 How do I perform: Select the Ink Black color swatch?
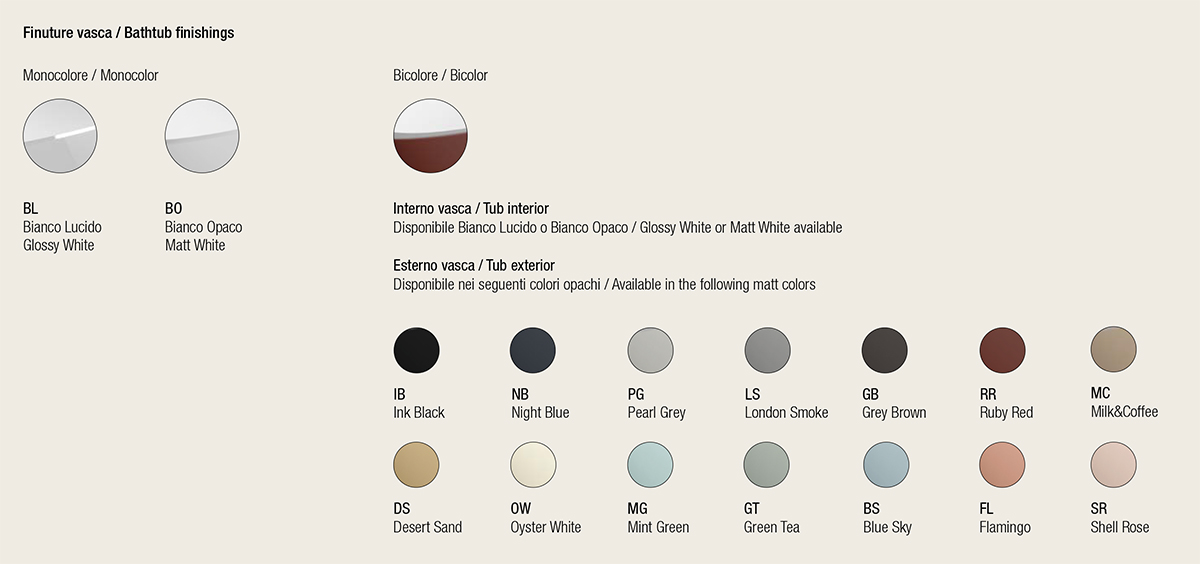(416, 350)
